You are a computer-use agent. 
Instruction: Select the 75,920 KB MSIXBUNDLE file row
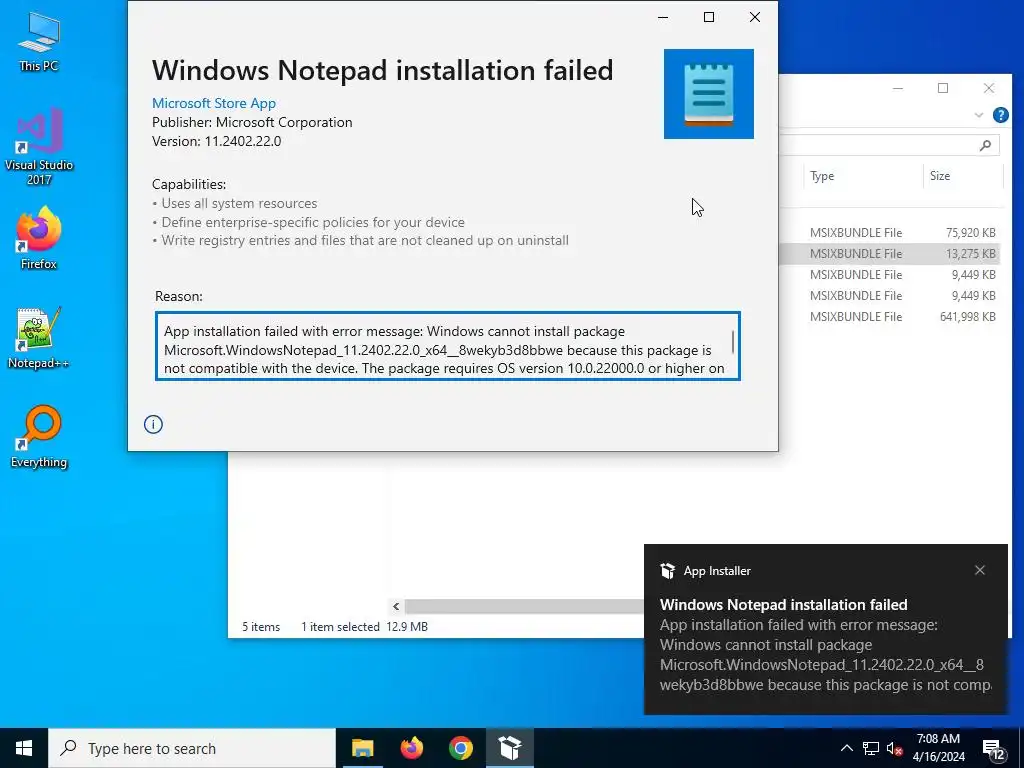pos(889,232)
